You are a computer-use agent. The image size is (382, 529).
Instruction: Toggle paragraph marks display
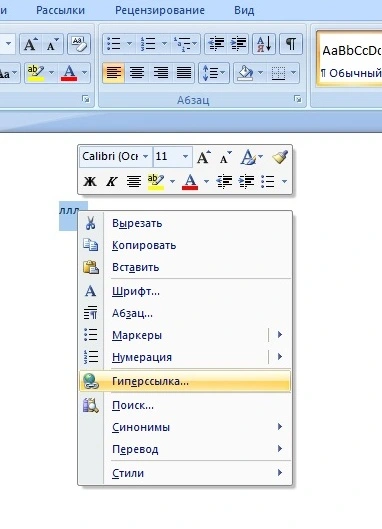point(291,44)
